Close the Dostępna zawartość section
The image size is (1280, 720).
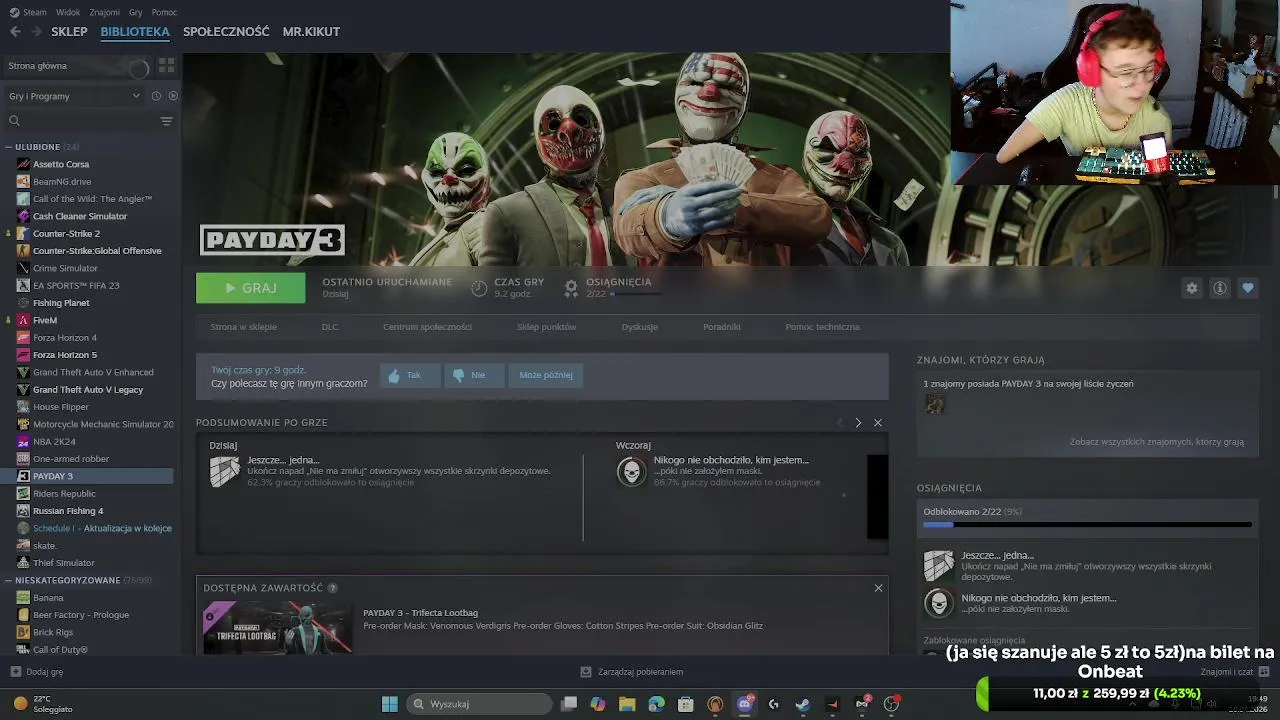[878, 588]
